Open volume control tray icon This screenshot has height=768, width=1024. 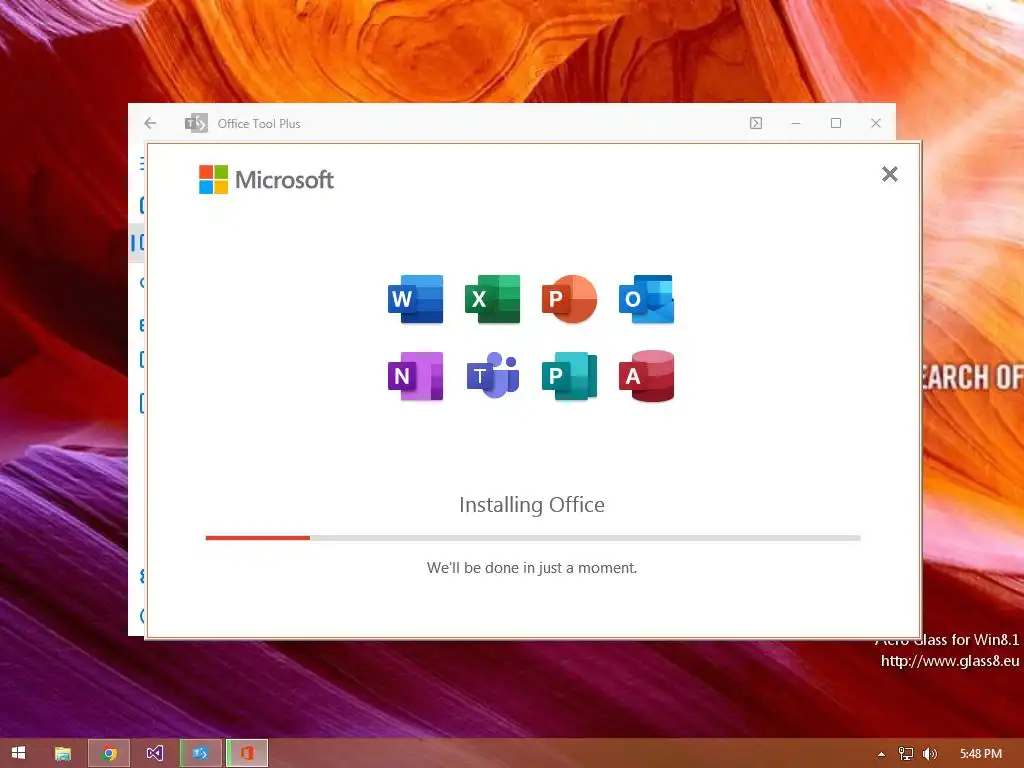pyautogui.click(x=929, y=754)
